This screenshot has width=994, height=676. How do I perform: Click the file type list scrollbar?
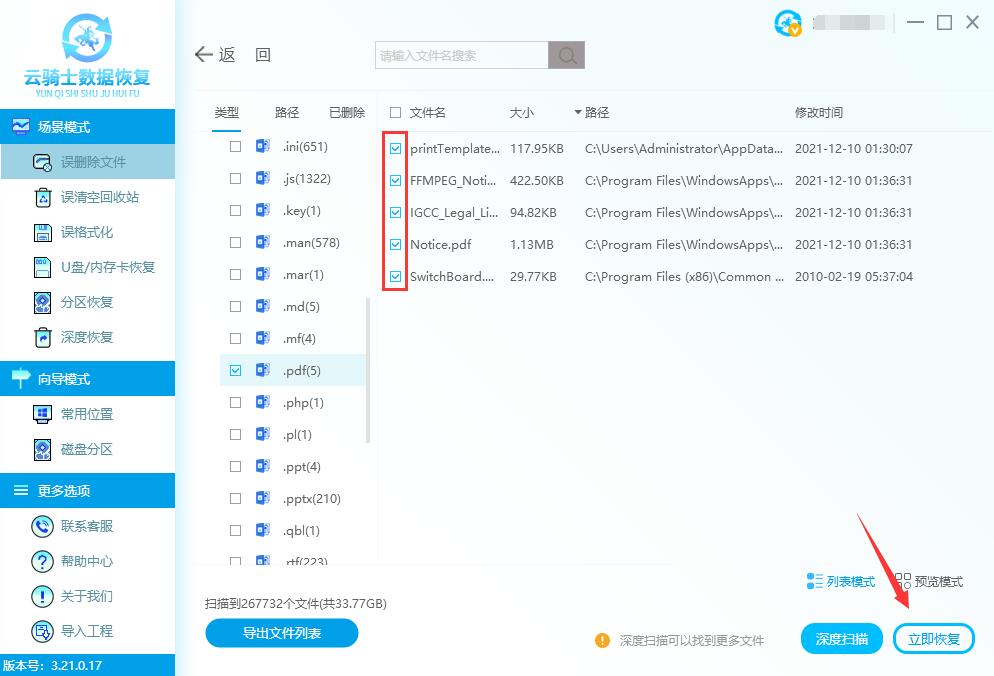point(368,370)
